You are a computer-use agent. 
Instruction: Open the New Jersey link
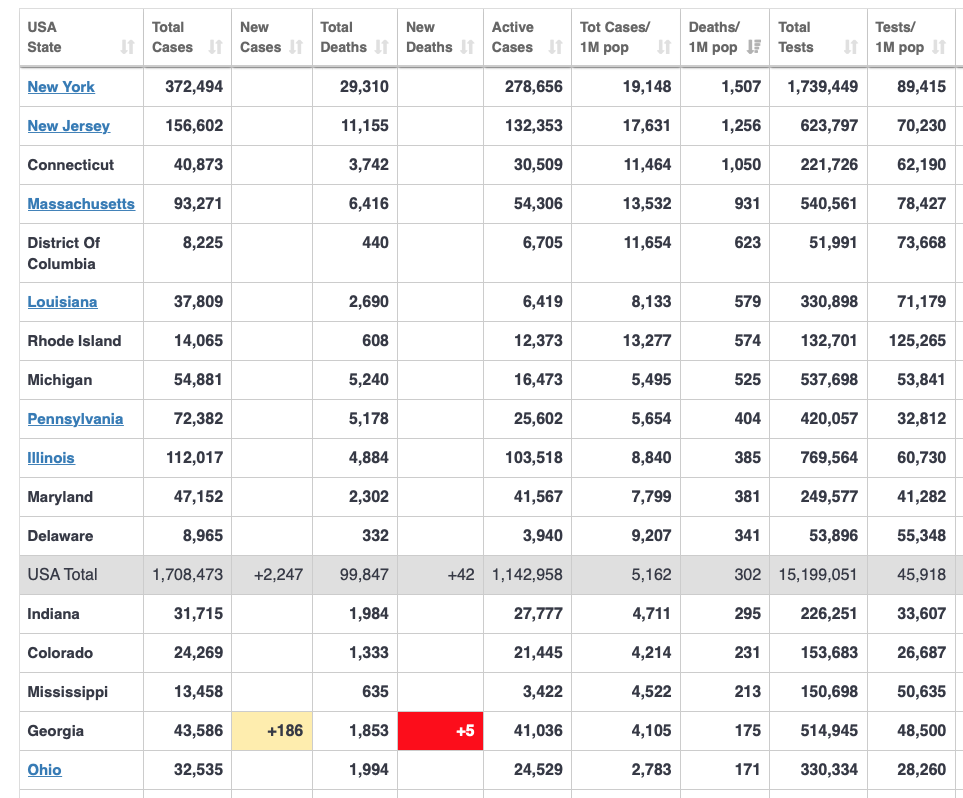68,126
